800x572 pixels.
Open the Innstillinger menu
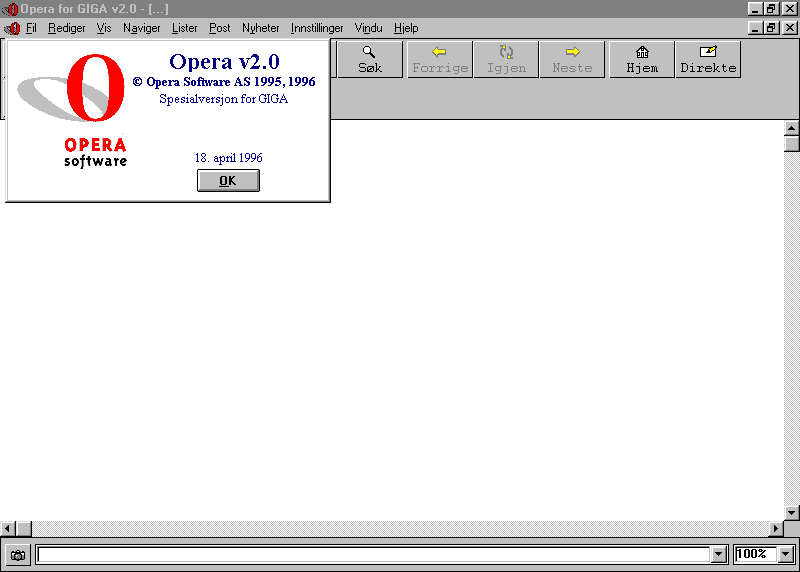click(317, 28)
